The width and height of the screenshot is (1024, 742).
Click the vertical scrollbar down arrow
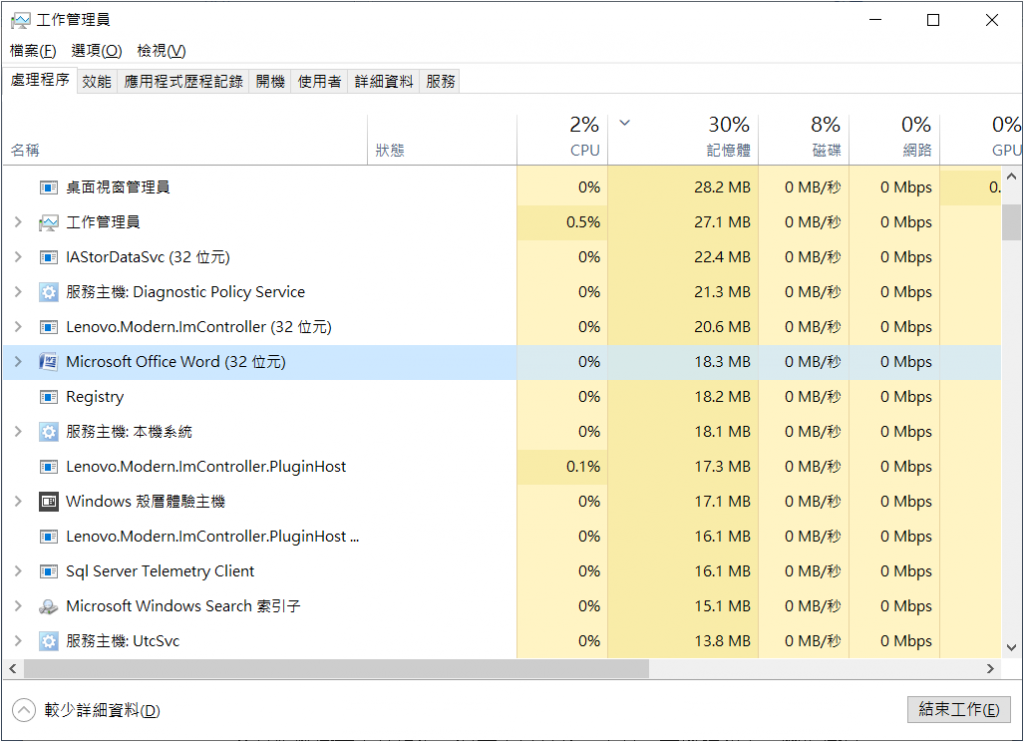pos(1012,648)
